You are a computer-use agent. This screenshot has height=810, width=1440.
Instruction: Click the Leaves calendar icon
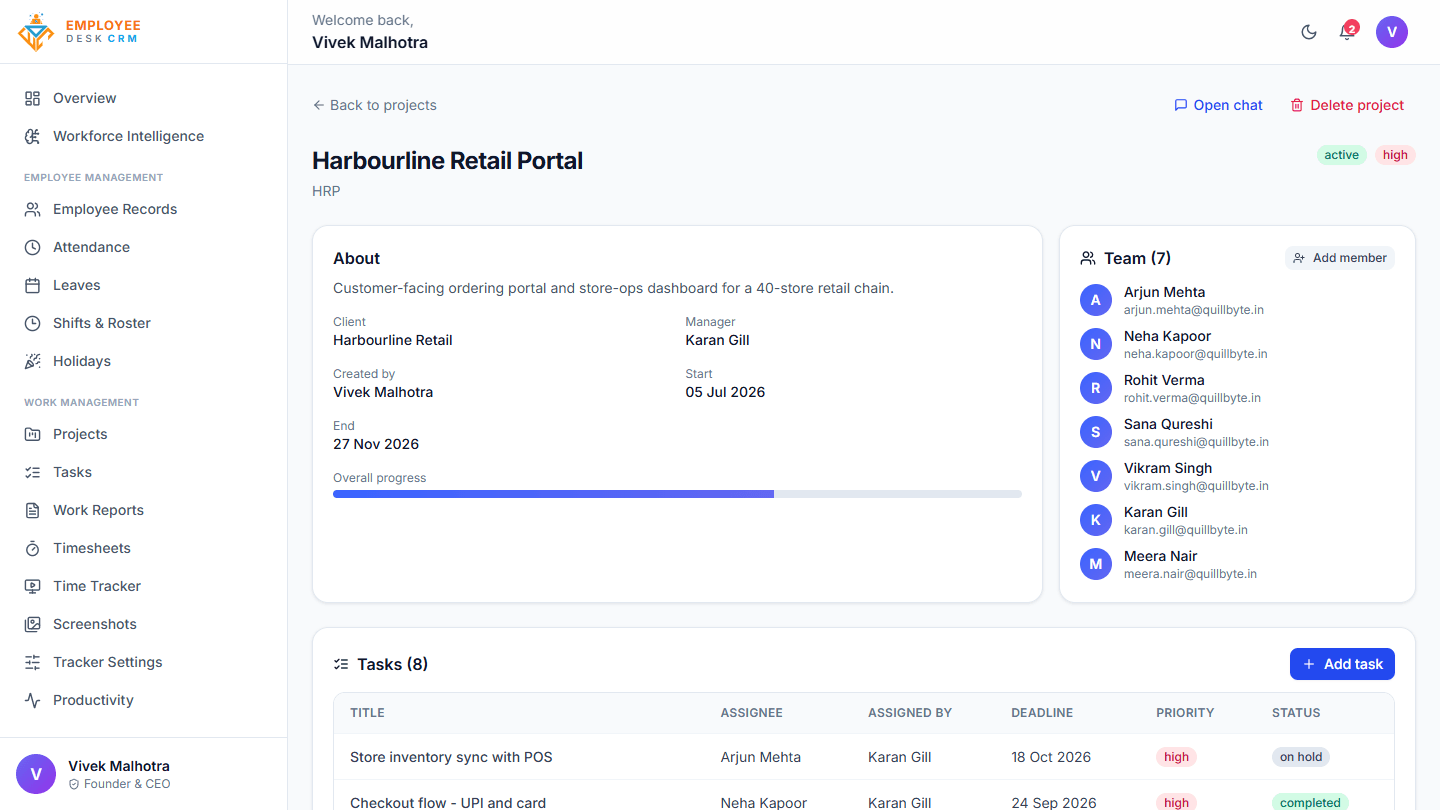(33, 285)
